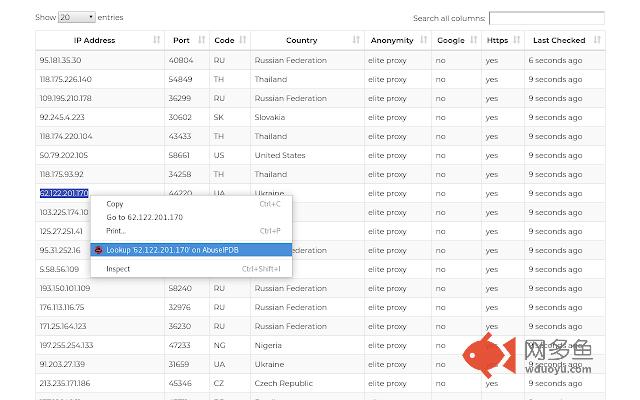Select IP address 92.245.4.223

tap(62, 117)
